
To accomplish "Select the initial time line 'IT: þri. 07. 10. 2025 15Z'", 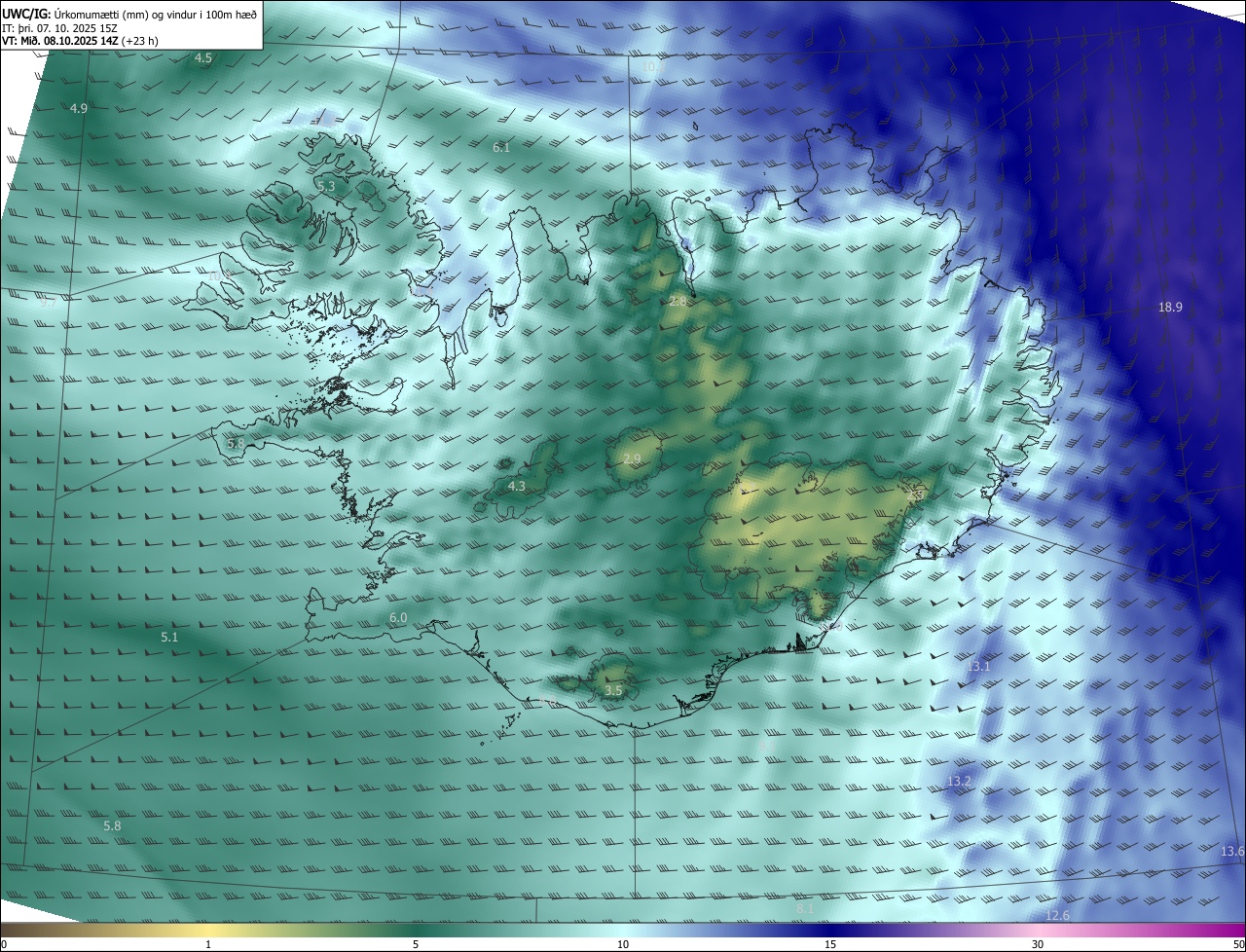I will click(x=58, y=28).
